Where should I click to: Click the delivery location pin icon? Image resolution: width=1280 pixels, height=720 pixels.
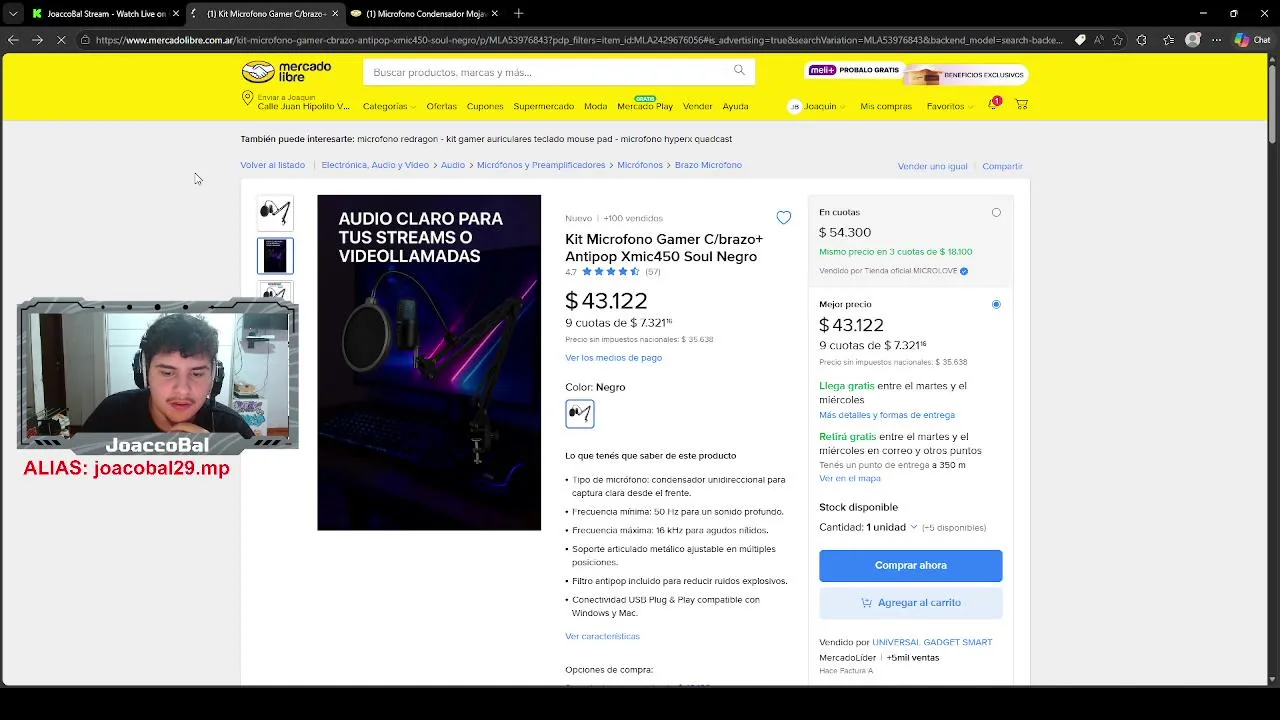(x=247, y=98)
